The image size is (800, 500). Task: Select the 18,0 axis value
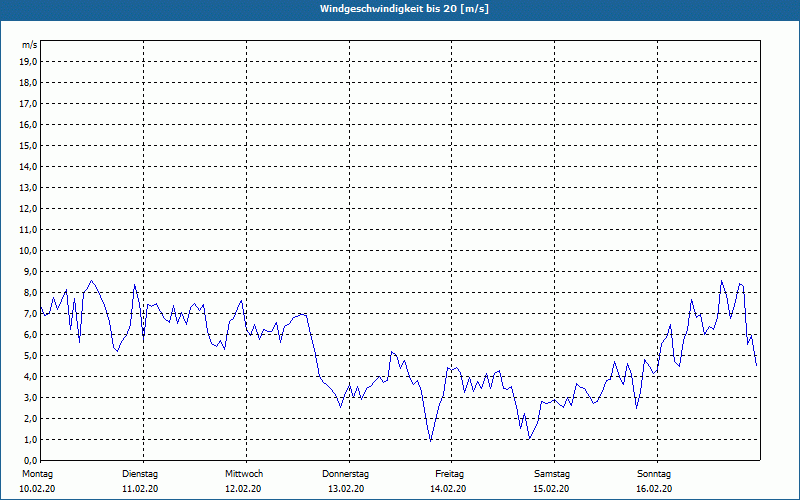[28, 83]
